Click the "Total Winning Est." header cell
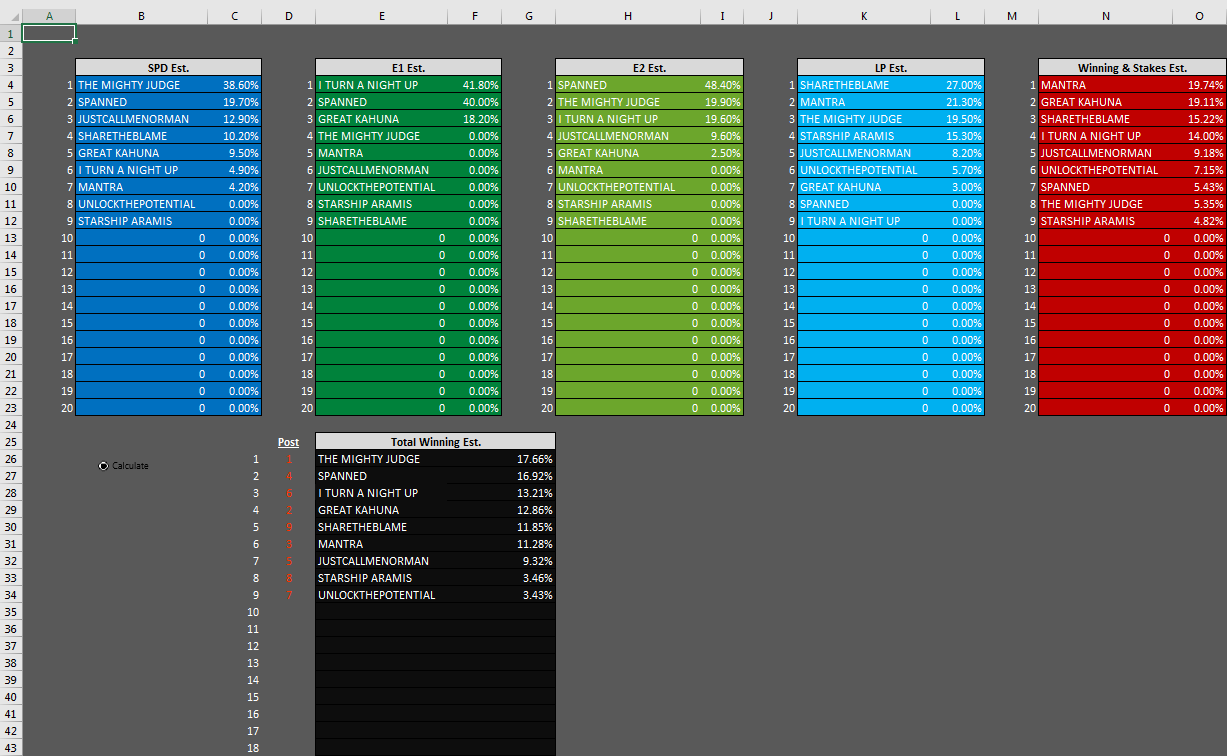The image size is (1227, 756). point(435,442)
